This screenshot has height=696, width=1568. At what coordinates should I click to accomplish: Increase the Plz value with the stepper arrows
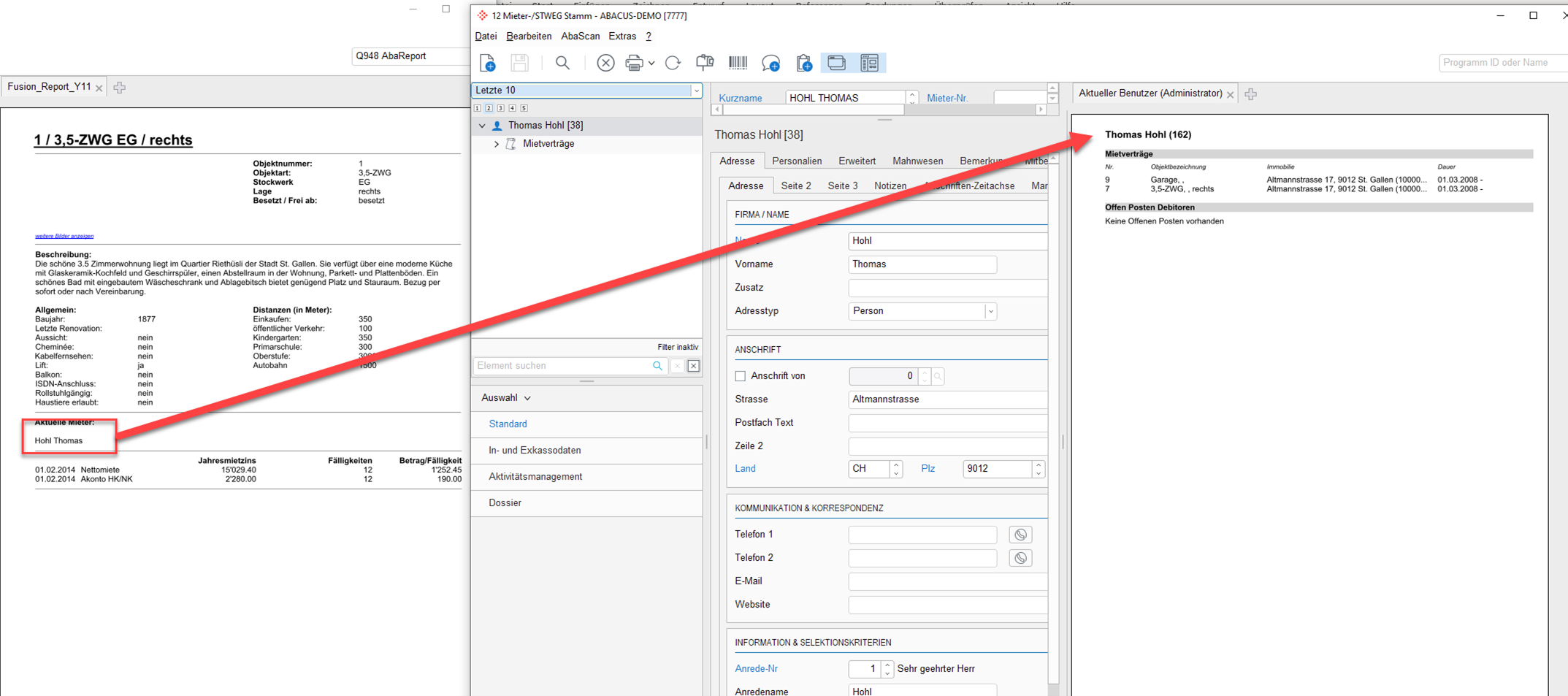(1038, 464)
